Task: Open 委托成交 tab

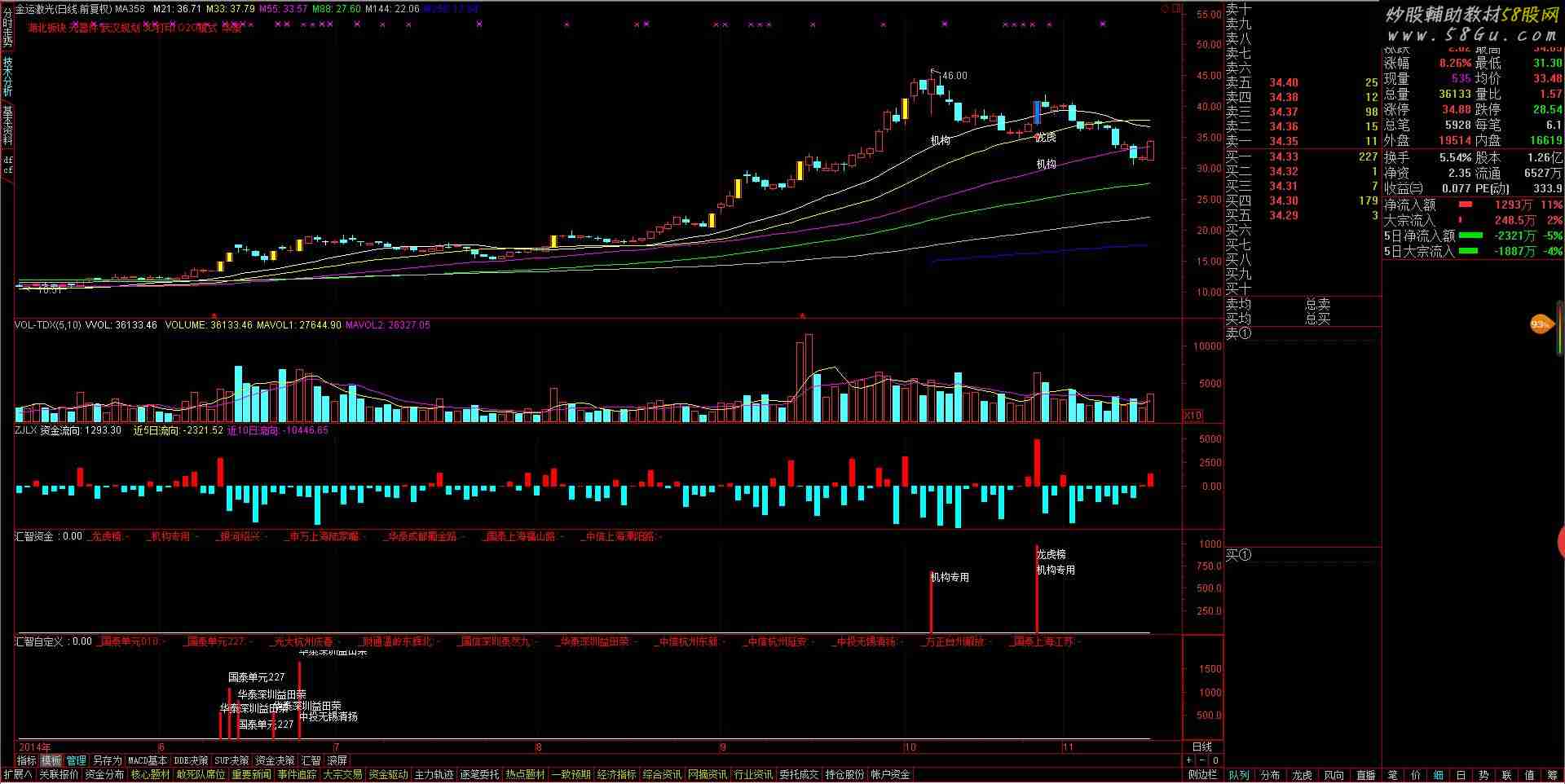Action: point(799,774)
